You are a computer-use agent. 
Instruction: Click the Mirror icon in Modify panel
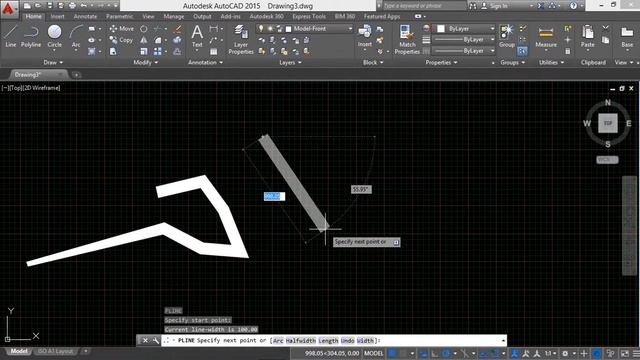[x=144, y=40]
